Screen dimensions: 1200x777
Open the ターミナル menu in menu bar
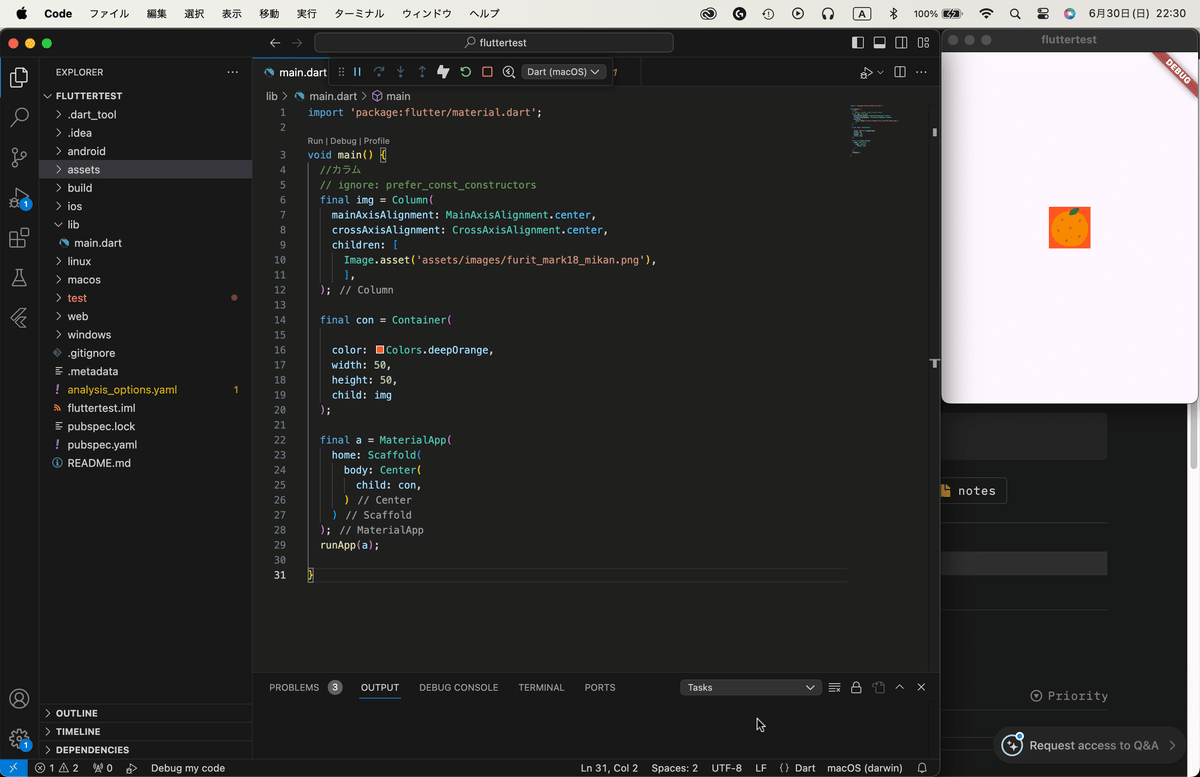pyautogui.click(x=360, y=14)
